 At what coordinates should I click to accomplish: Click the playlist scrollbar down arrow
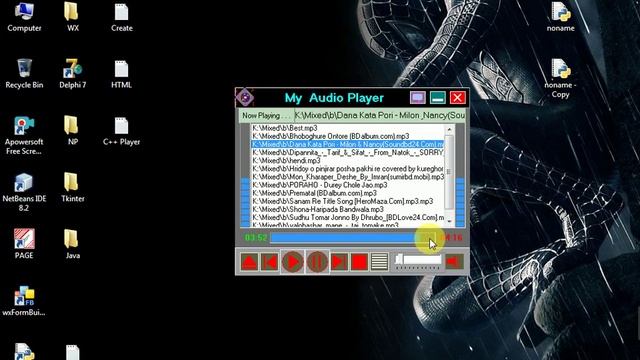coord(449,221)
